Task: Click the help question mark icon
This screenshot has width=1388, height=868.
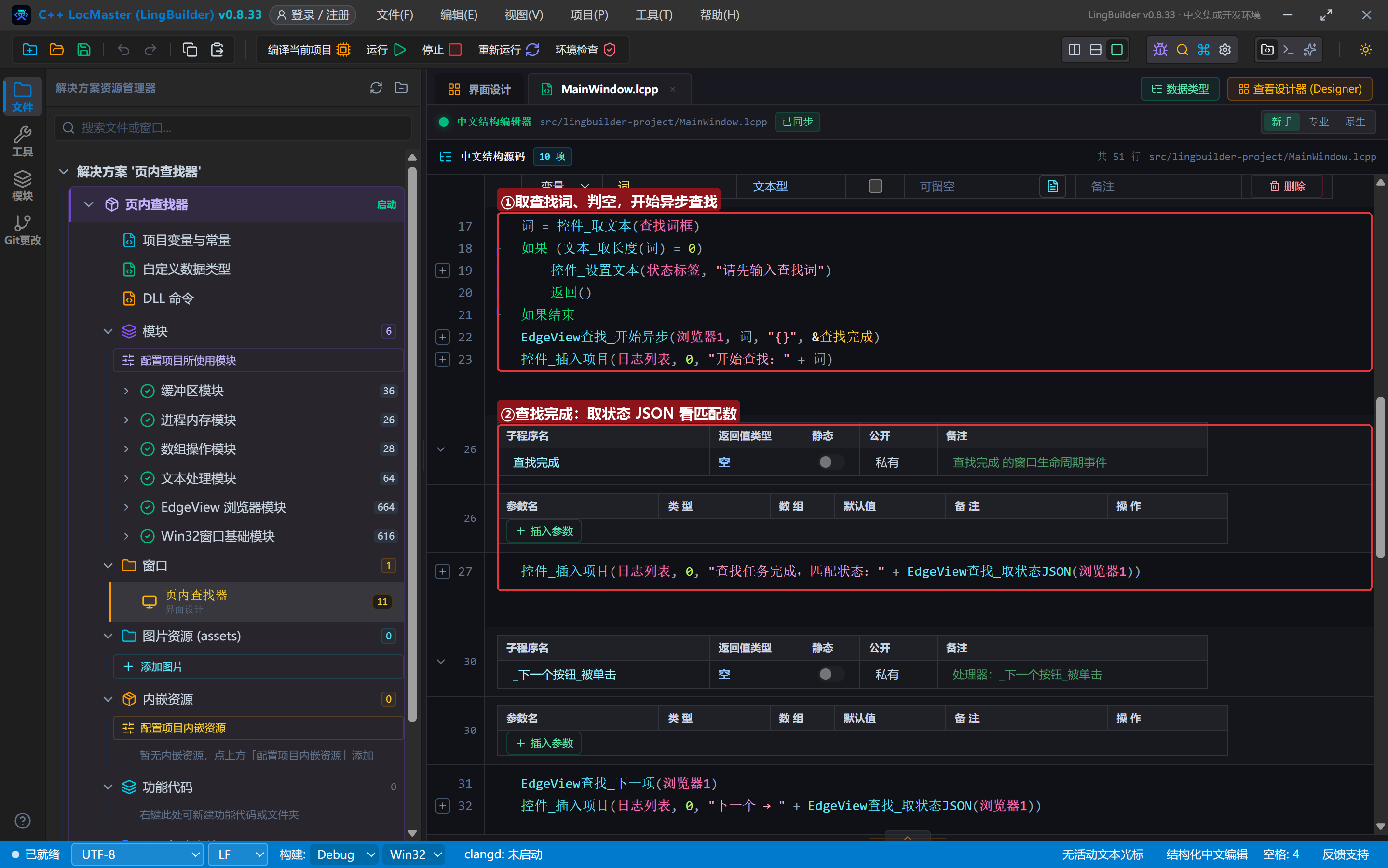Action: click(22, 821)
